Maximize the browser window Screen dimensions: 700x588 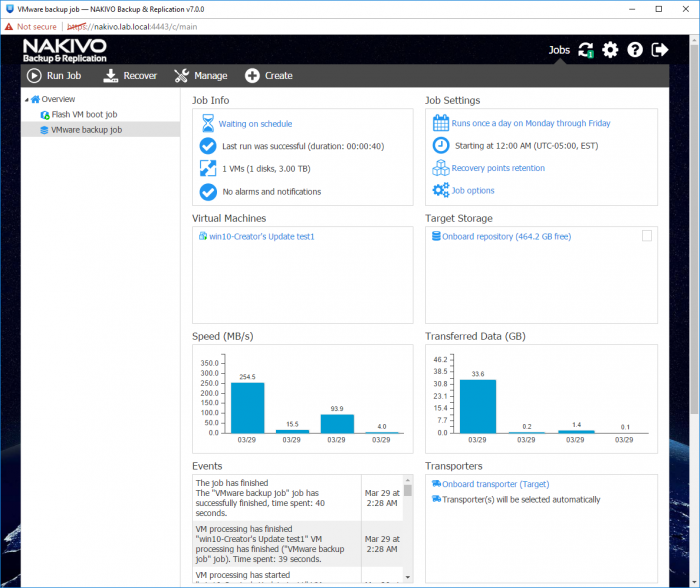point(658,9)
